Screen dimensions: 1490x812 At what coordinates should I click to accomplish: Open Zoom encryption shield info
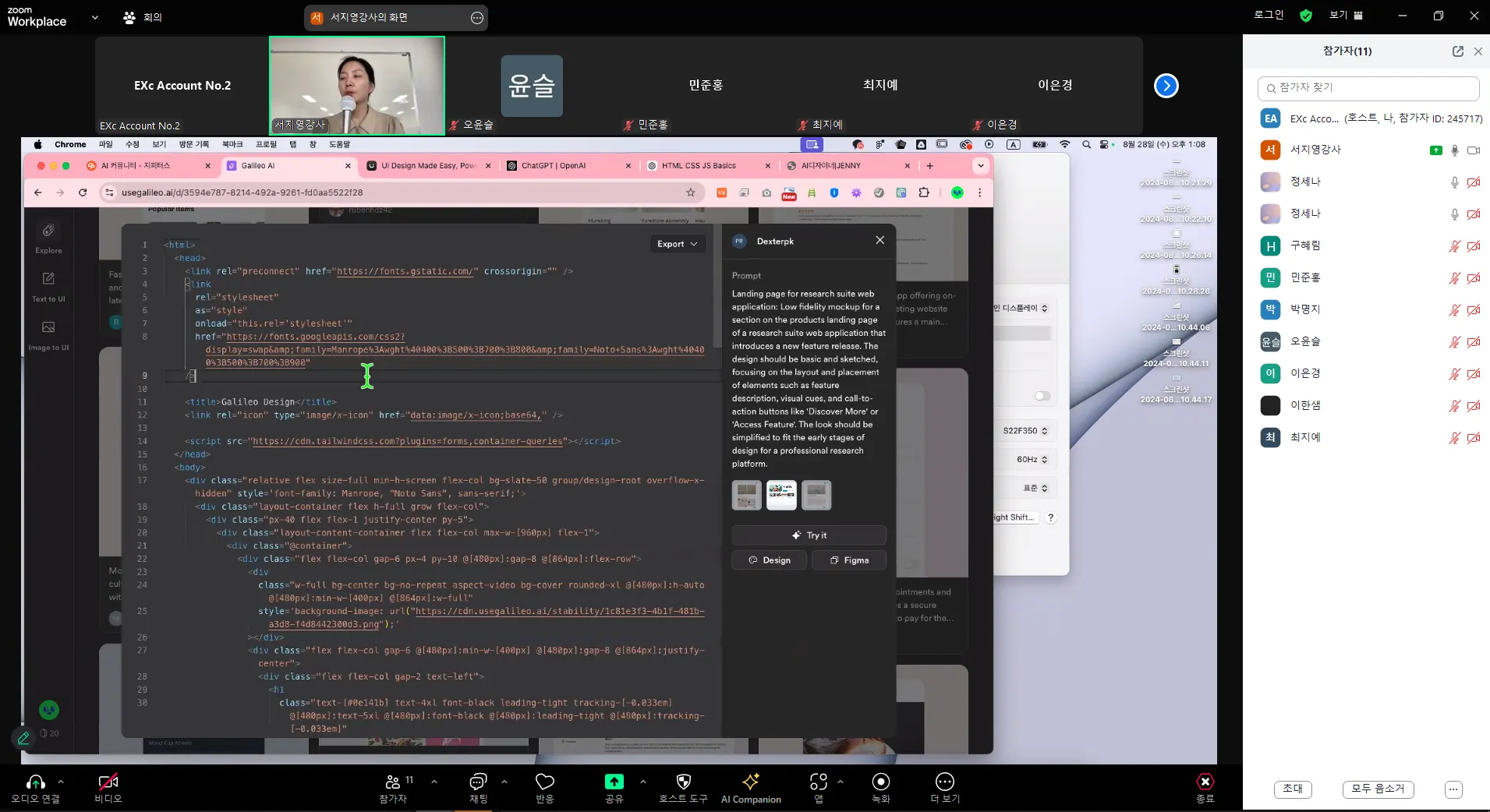click(1306, 16)
